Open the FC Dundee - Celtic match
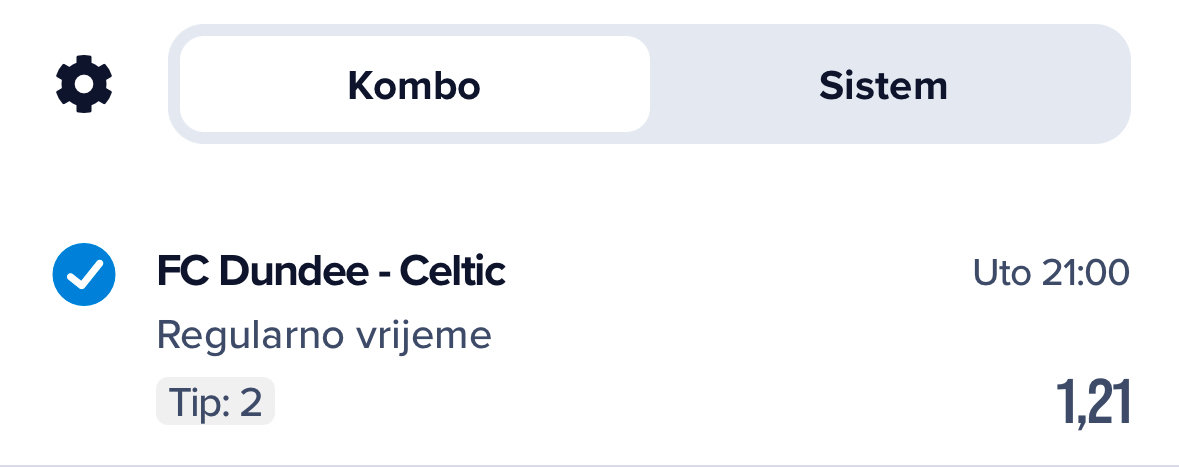The height and width of the screenshot is (467, 1179). (x=331, y=271)
